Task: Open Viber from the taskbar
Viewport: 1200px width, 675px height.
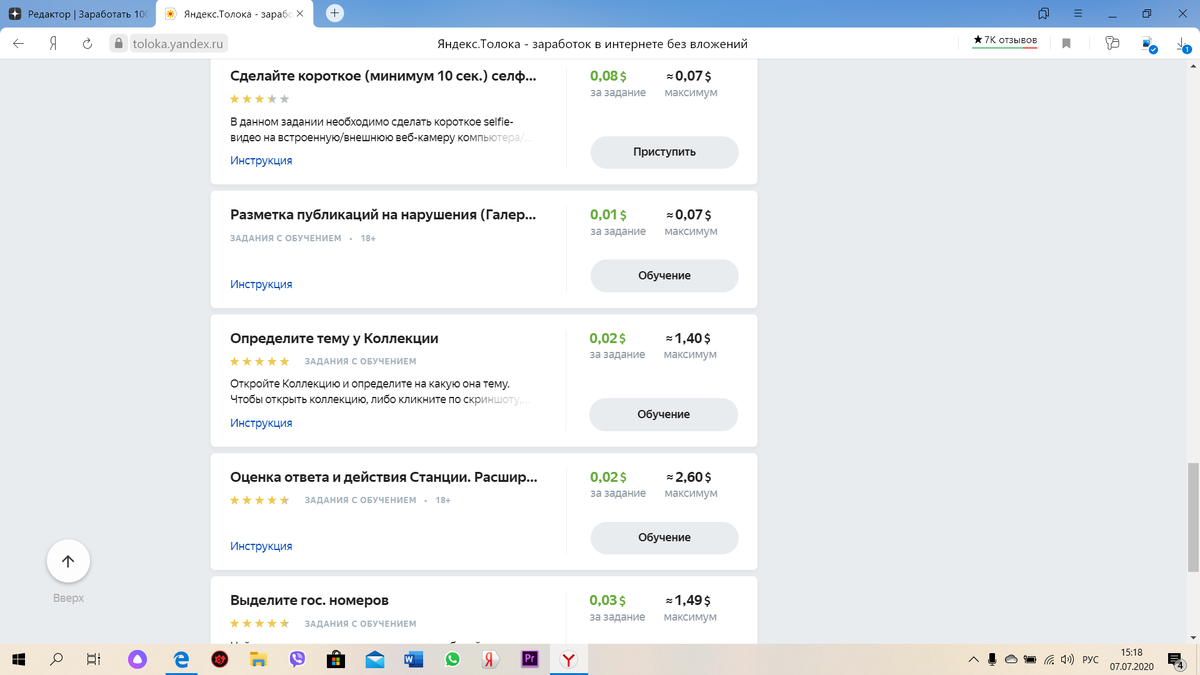Action: click(x=297, y=659)
